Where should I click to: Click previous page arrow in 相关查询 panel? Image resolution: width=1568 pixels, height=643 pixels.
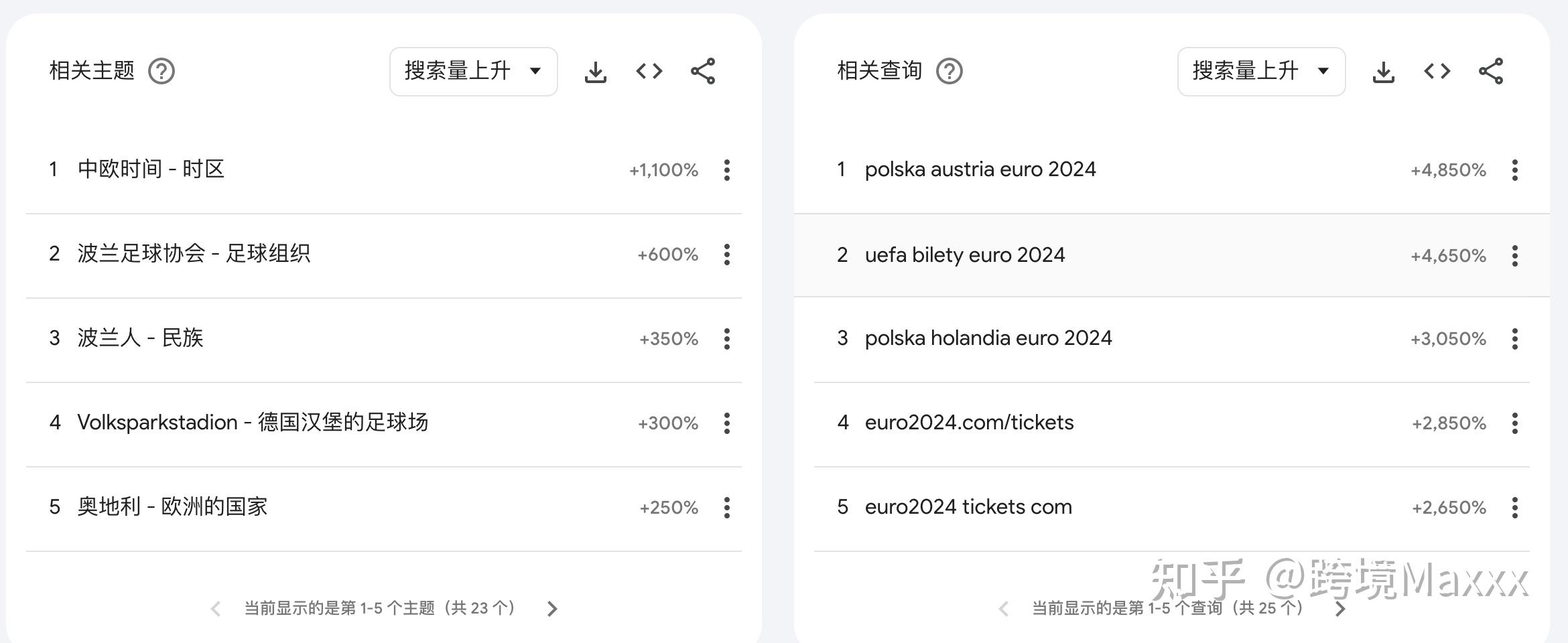tap(1004, 608)
